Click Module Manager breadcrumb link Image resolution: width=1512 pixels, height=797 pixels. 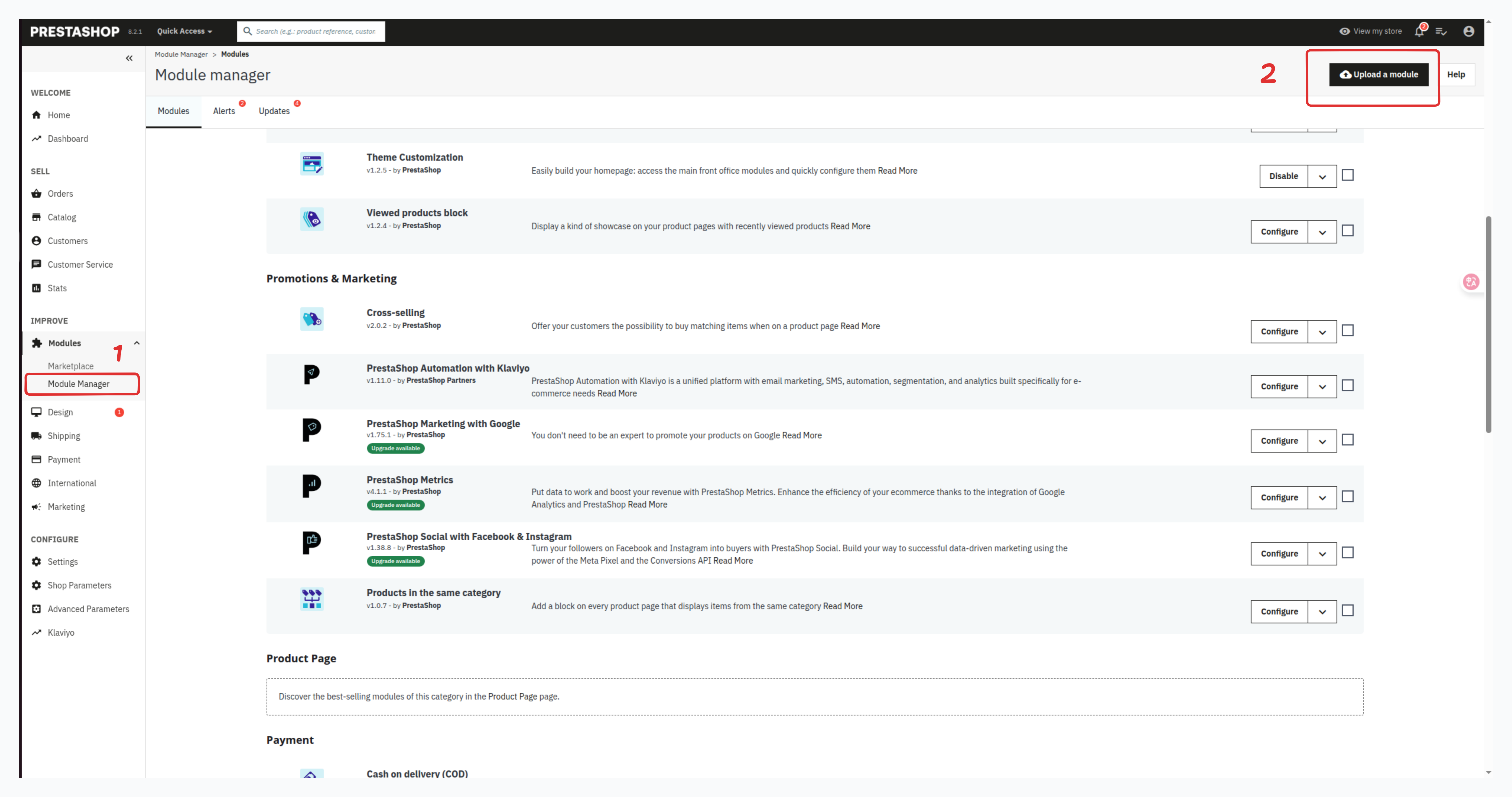click(181, 54)
